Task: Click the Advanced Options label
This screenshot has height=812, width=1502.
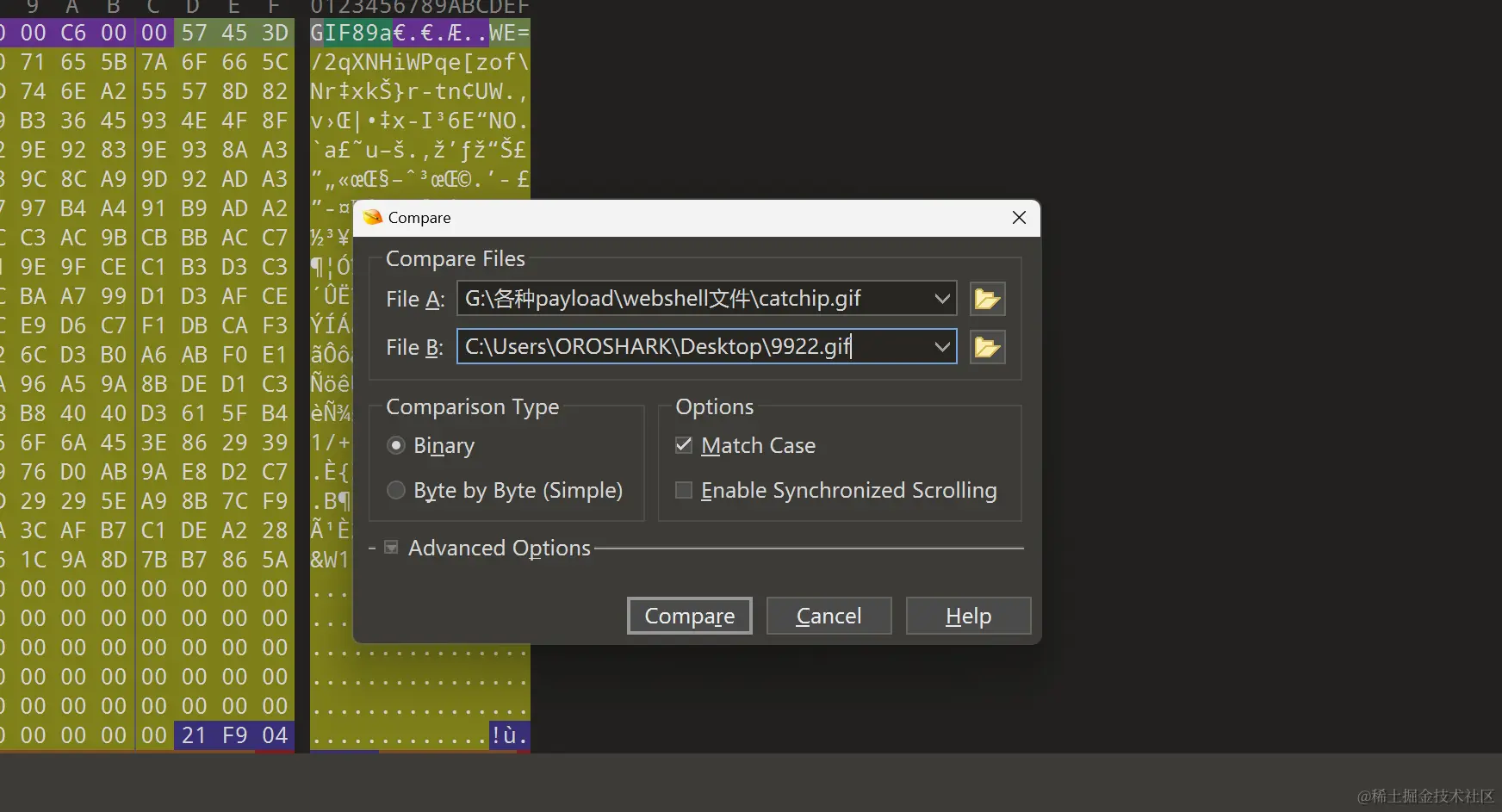Action: tap(500, 548)
